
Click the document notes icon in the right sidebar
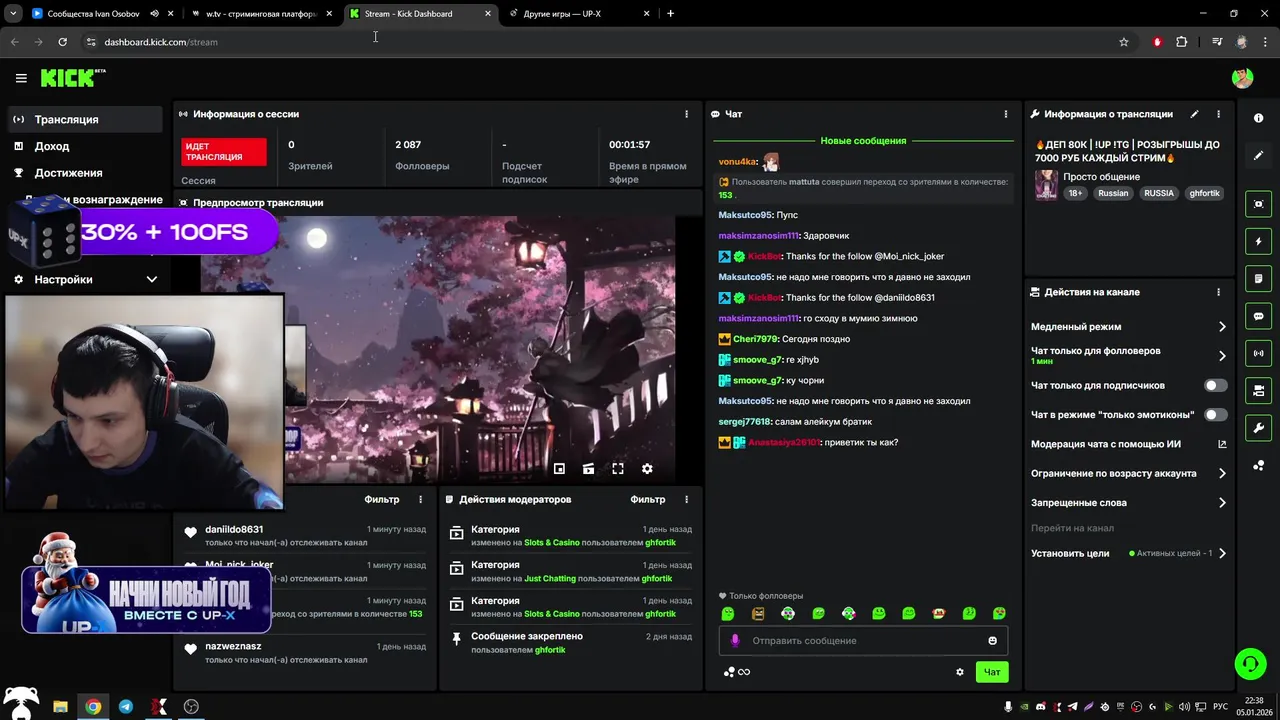coord(1258,278)
